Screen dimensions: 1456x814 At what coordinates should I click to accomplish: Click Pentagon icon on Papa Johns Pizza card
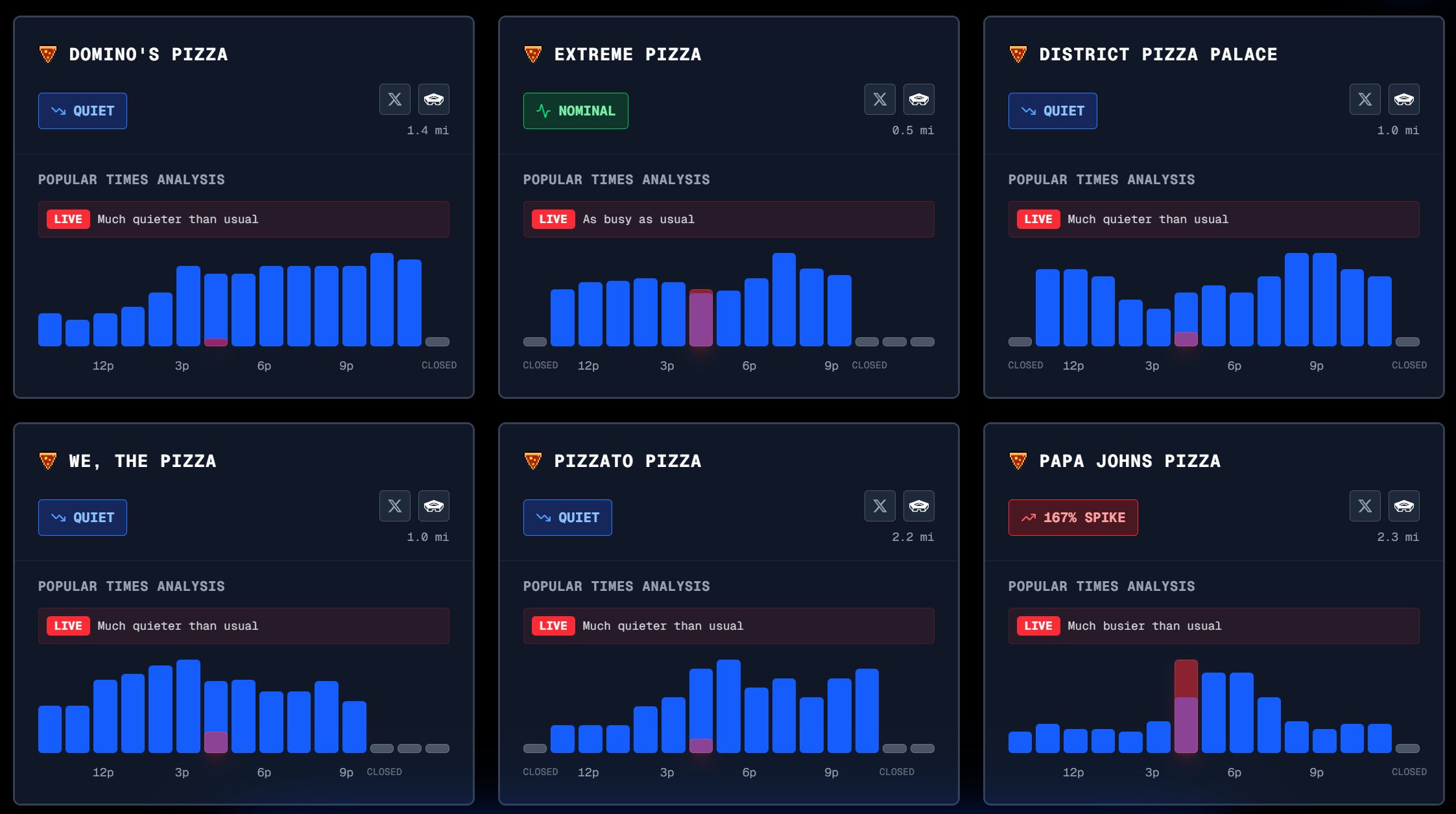tap(1403, 506)
